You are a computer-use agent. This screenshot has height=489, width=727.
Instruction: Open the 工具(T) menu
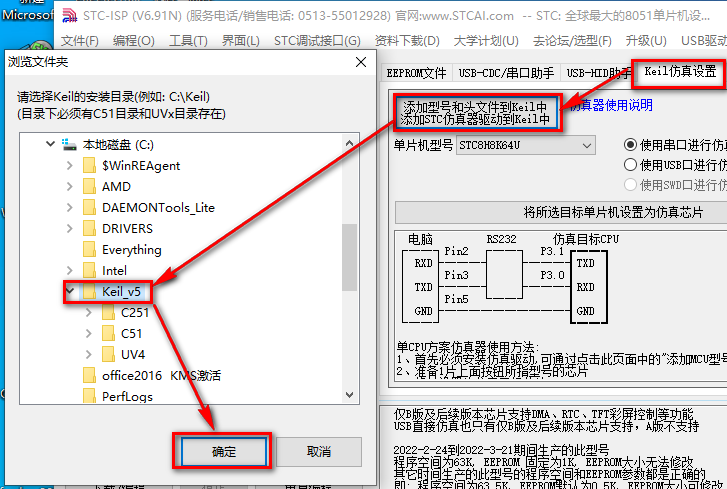(x=188, y=41)
